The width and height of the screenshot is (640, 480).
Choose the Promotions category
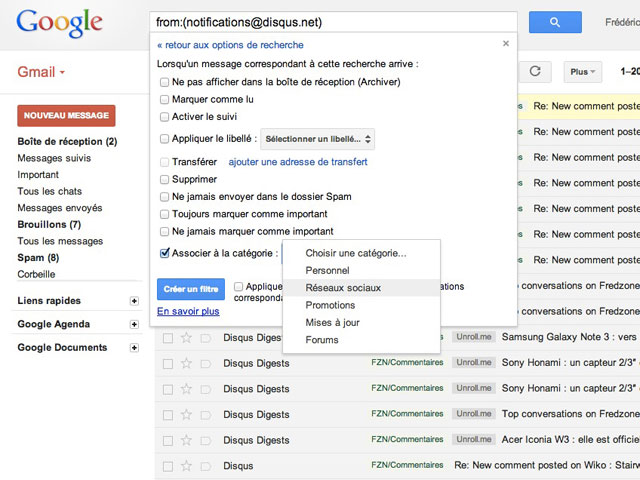click(361, 305)
